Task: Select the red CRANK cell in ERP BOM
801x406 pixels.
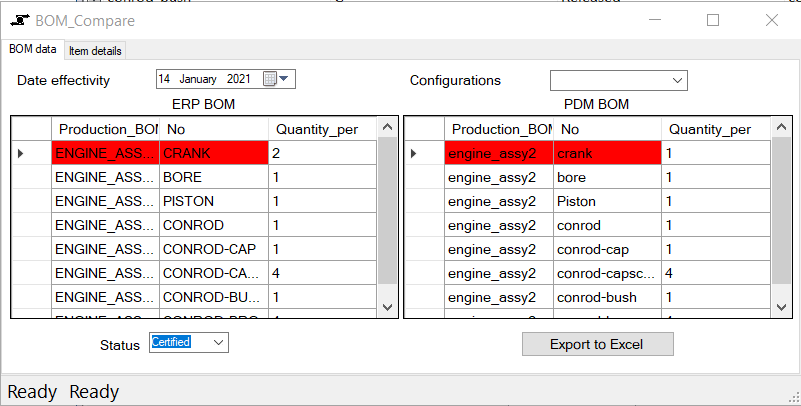Action: click(213, 153)
